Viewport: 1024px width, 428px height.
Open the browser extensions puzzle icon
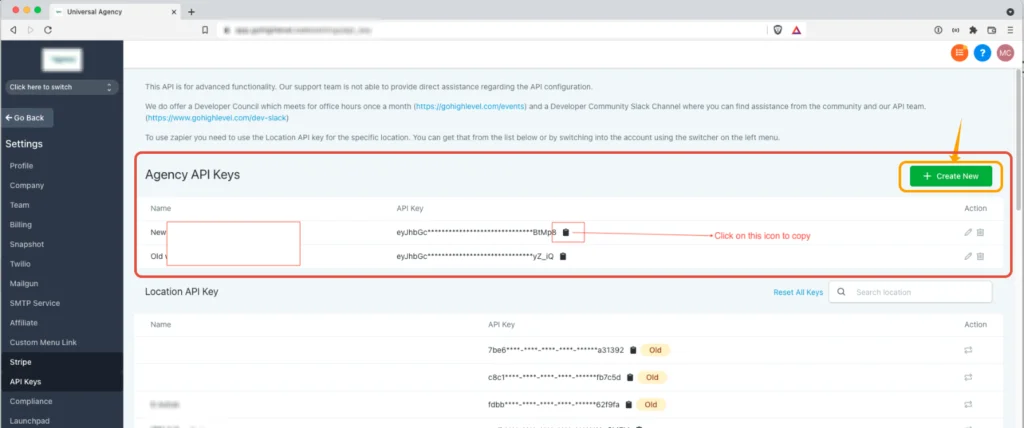[973, 30]
